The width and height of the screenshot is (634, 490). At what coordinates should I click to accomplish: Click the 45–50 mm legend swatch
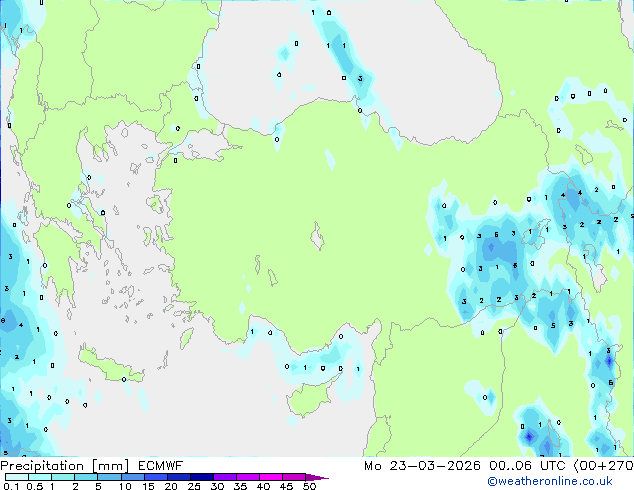(294, 477)
